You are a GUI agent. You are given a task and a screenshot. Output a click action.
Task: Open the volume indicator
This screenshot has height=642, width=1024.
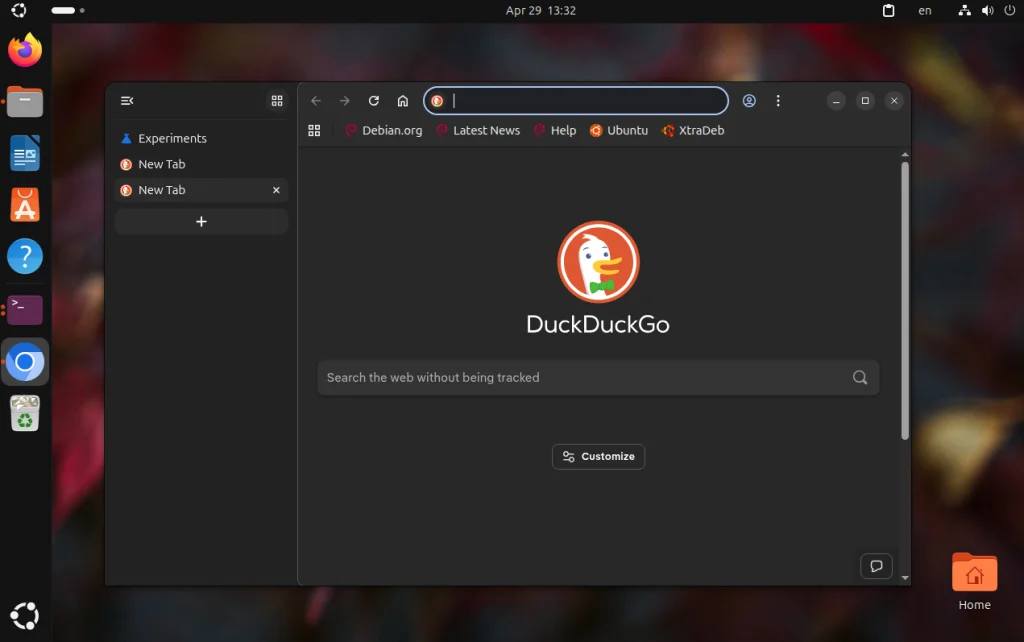point(987,10)
